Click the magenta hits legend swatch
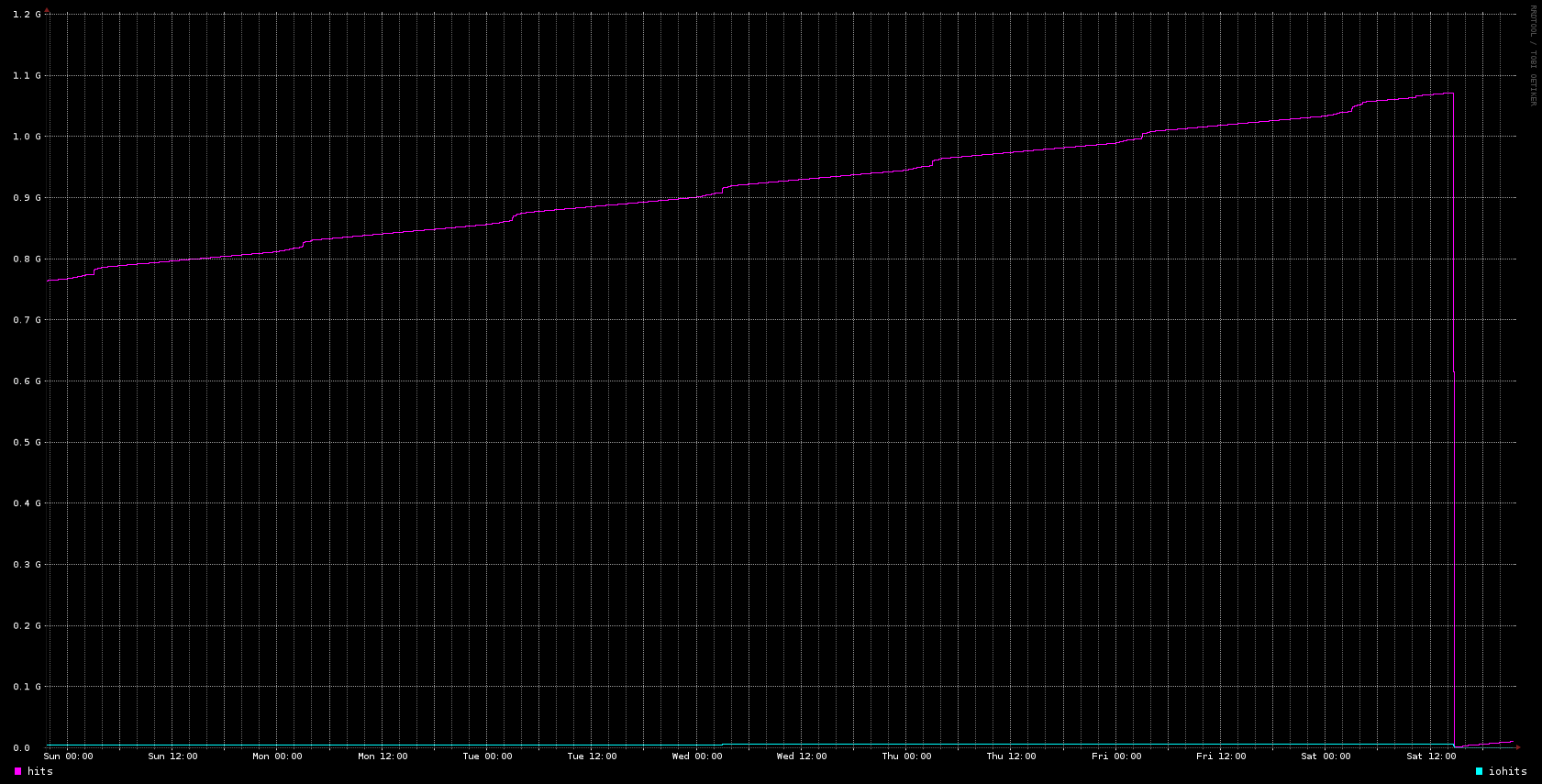 click(17, 772)
